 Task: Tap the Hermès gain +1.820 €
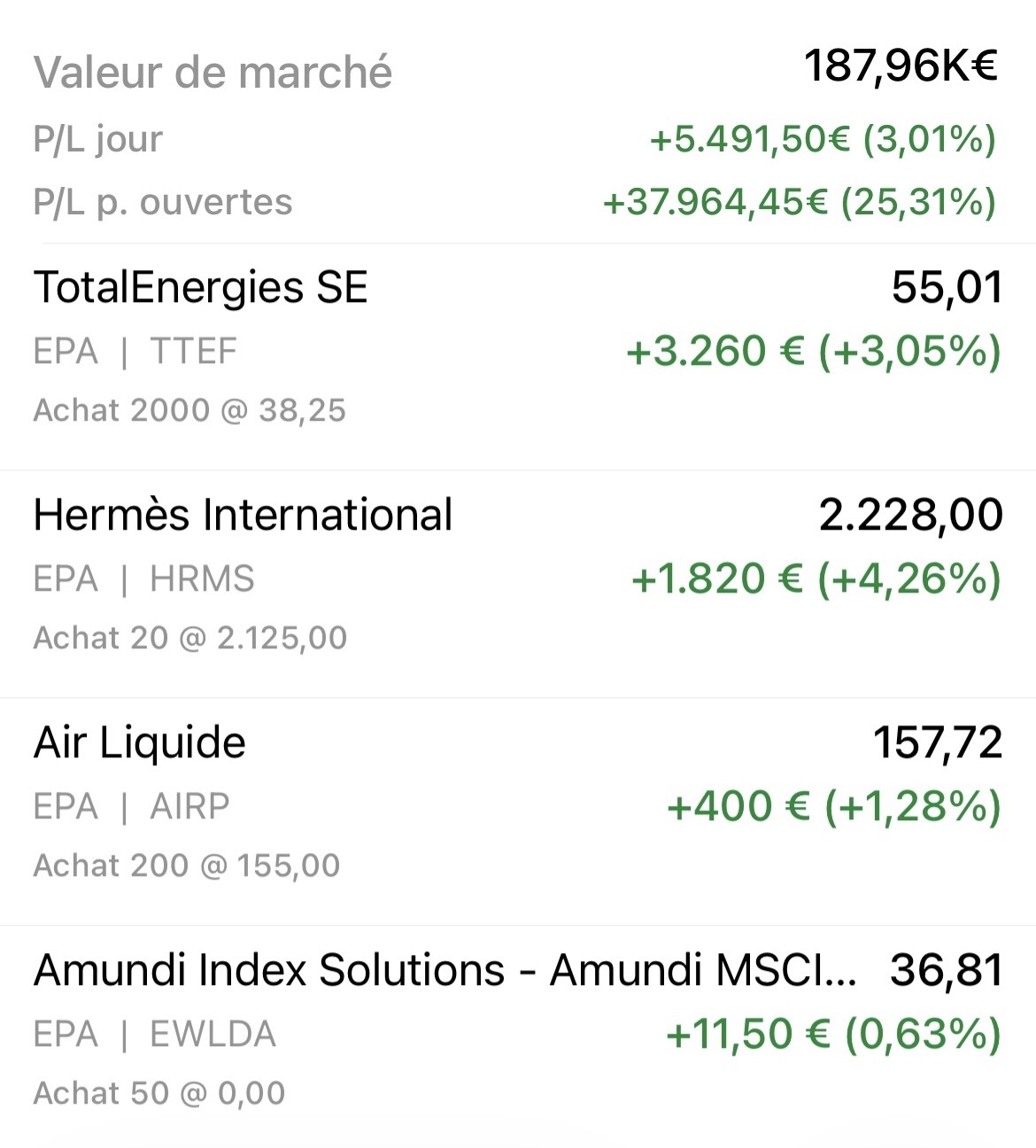pyautogui.click(x=816, y=579)
